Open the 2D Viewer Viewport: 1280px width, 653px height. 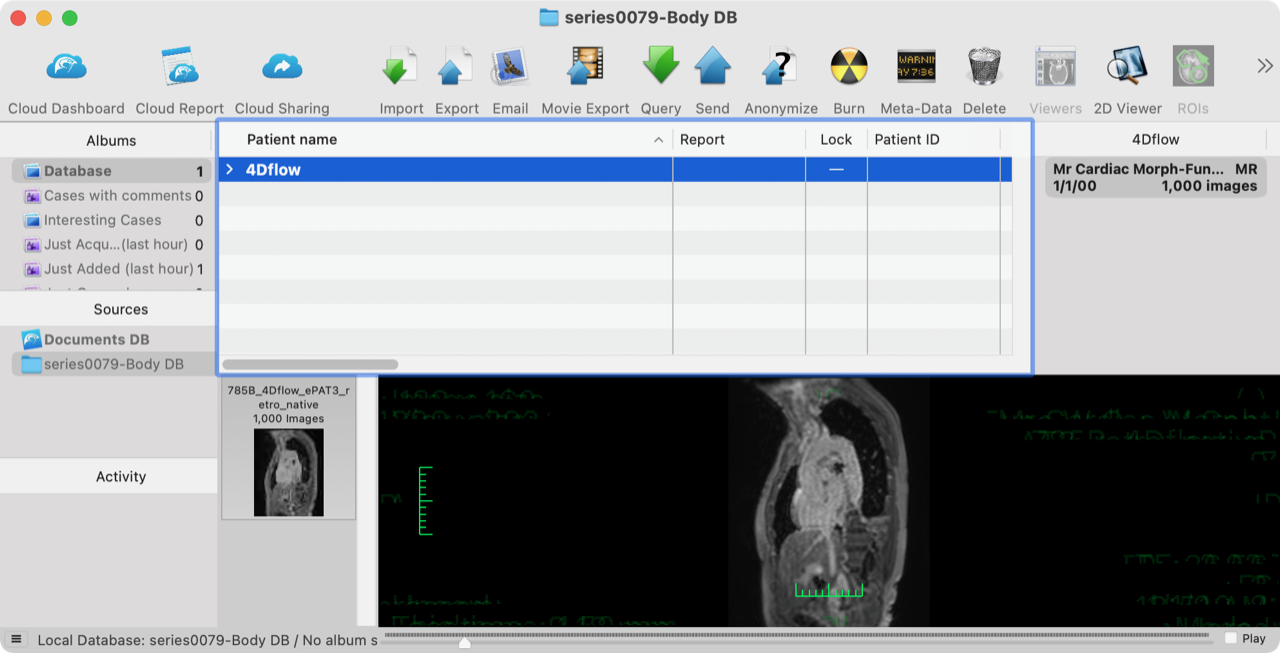tap(1127, 68)
